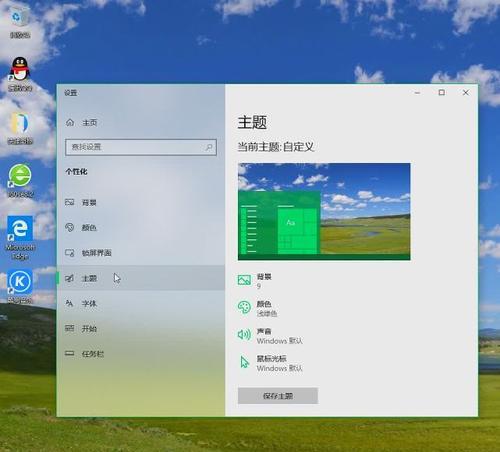Click the 当前主题: 自定义 text
Screen dimensions: 500x452
(x=276, y=147)
